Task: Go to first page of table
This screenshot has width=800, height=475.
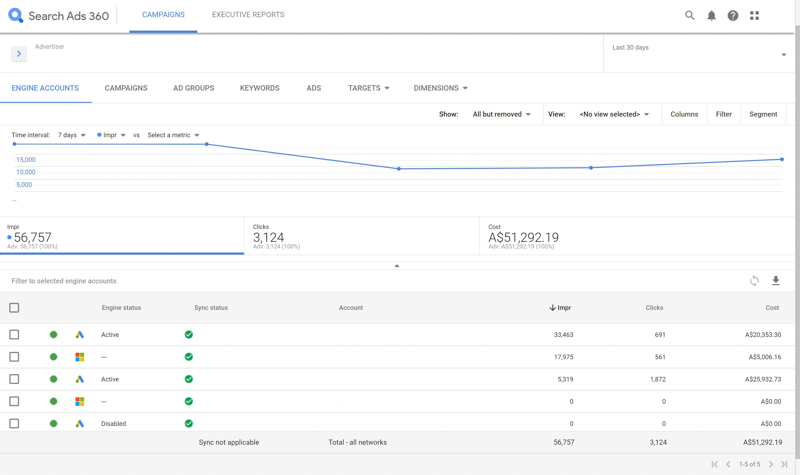Action: [714, 464]
